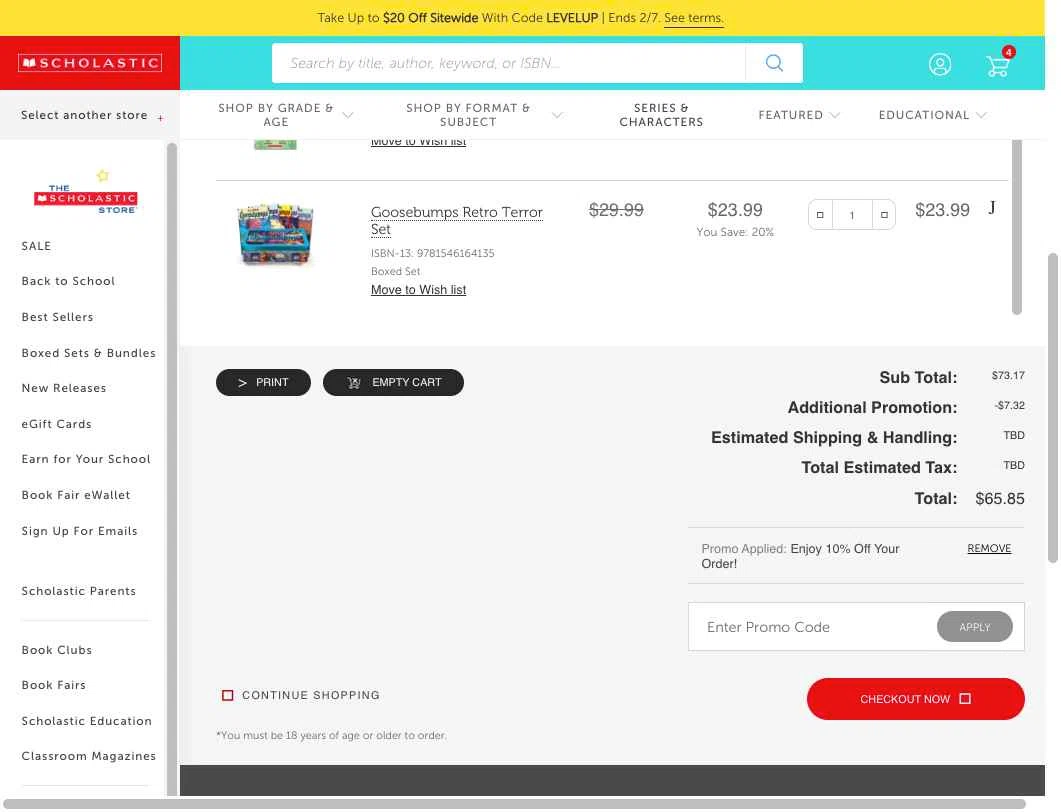The image size is (1061, 812).
Task: Open Book Fair eWallet
Action: 76,495
